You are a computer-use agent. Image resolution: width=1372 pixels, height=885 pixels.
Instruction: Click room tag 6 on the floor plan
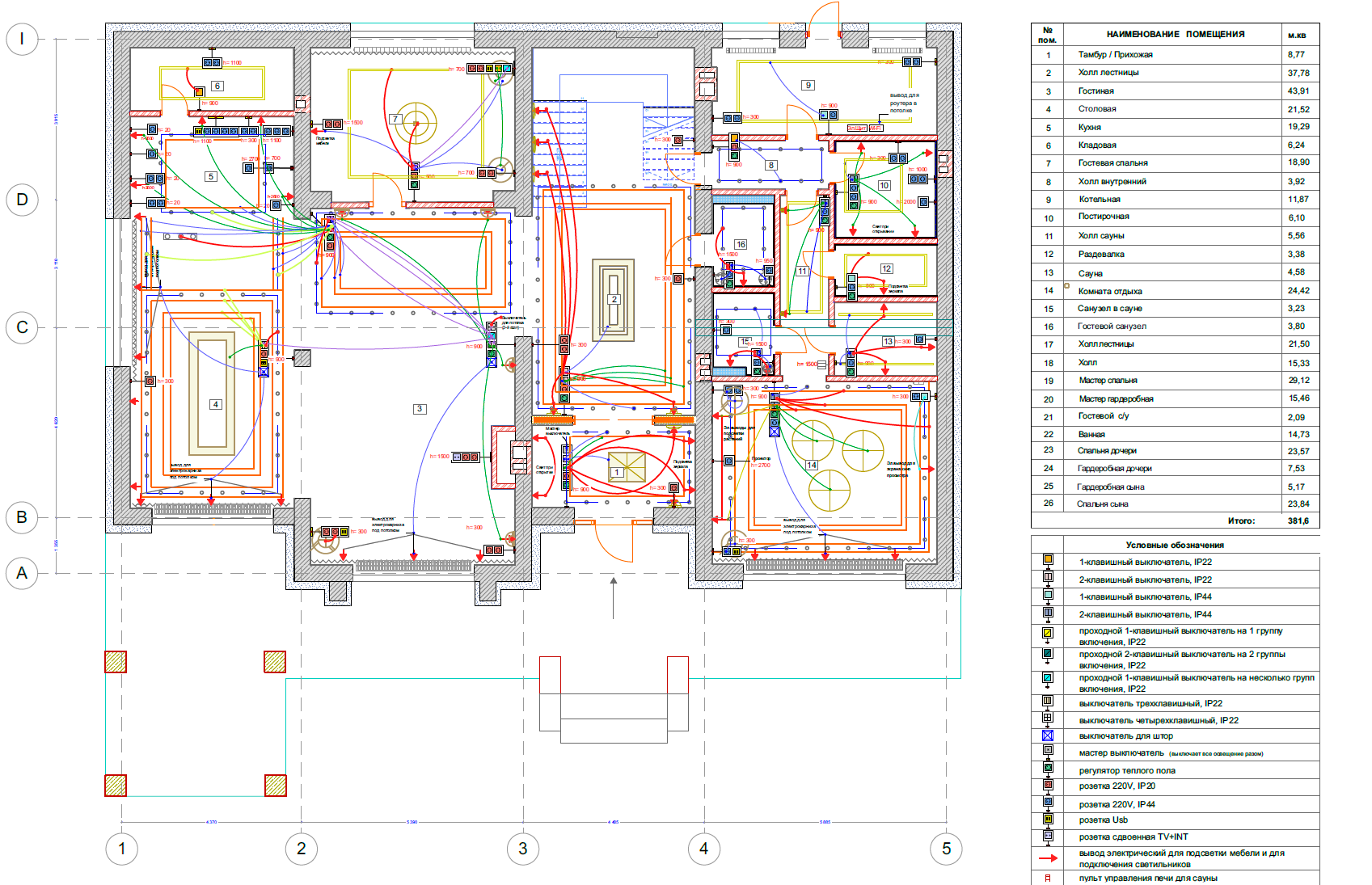click(217, 86)
